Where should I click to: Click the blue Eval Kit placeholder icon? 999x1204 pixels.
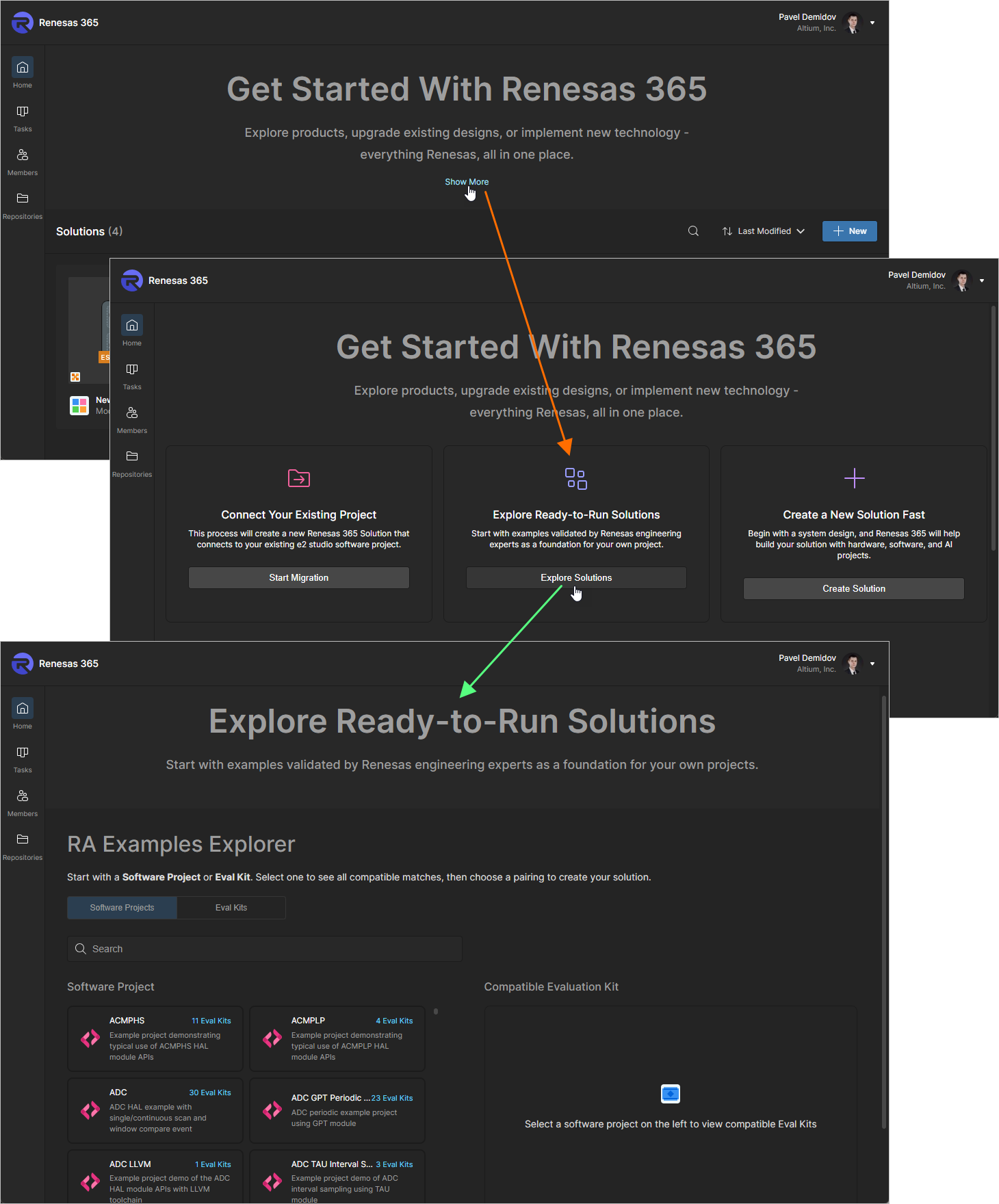671,1094
